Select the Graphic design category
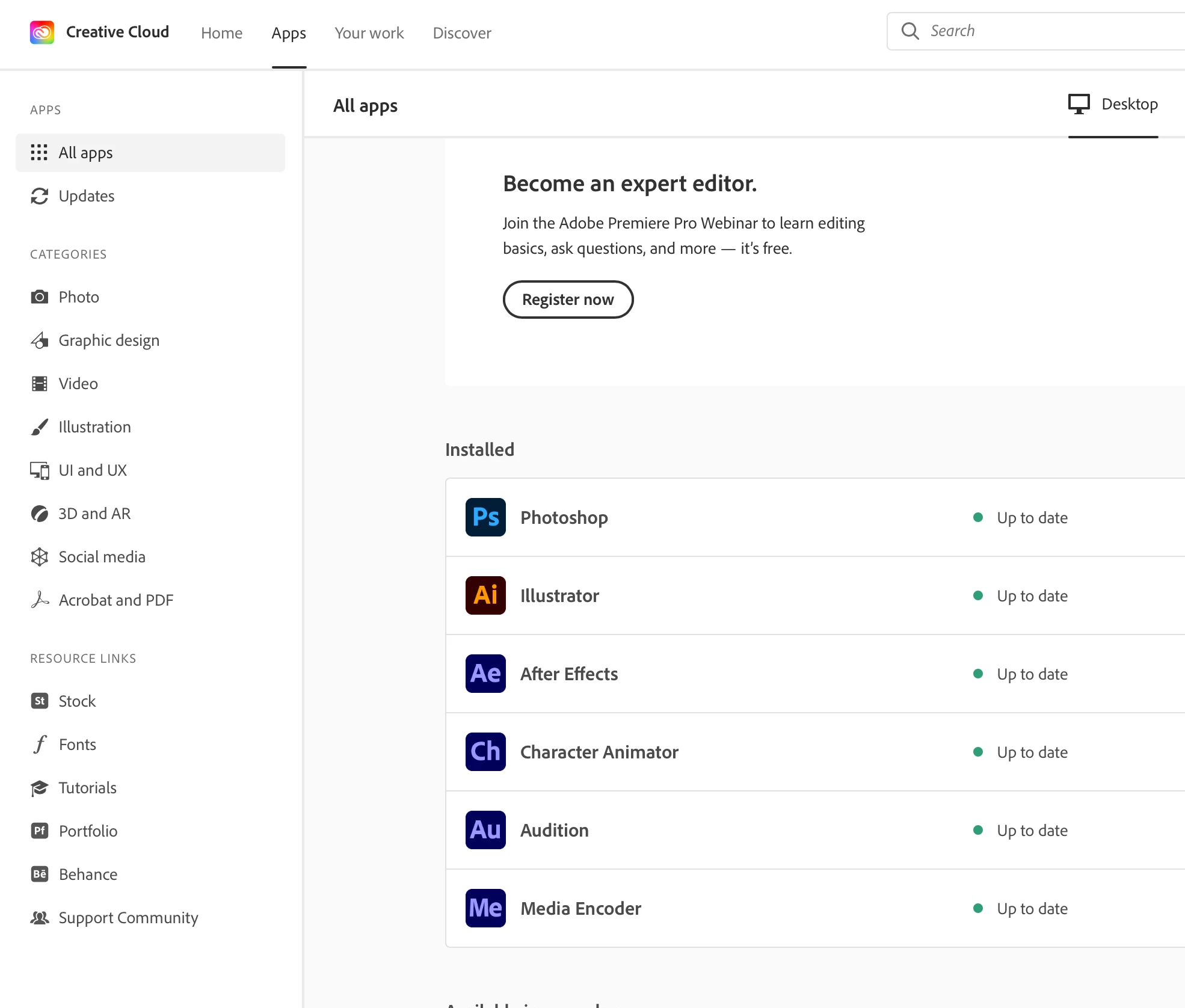This screenshot has height=1008, width=1185. click(x=108, y=340)
